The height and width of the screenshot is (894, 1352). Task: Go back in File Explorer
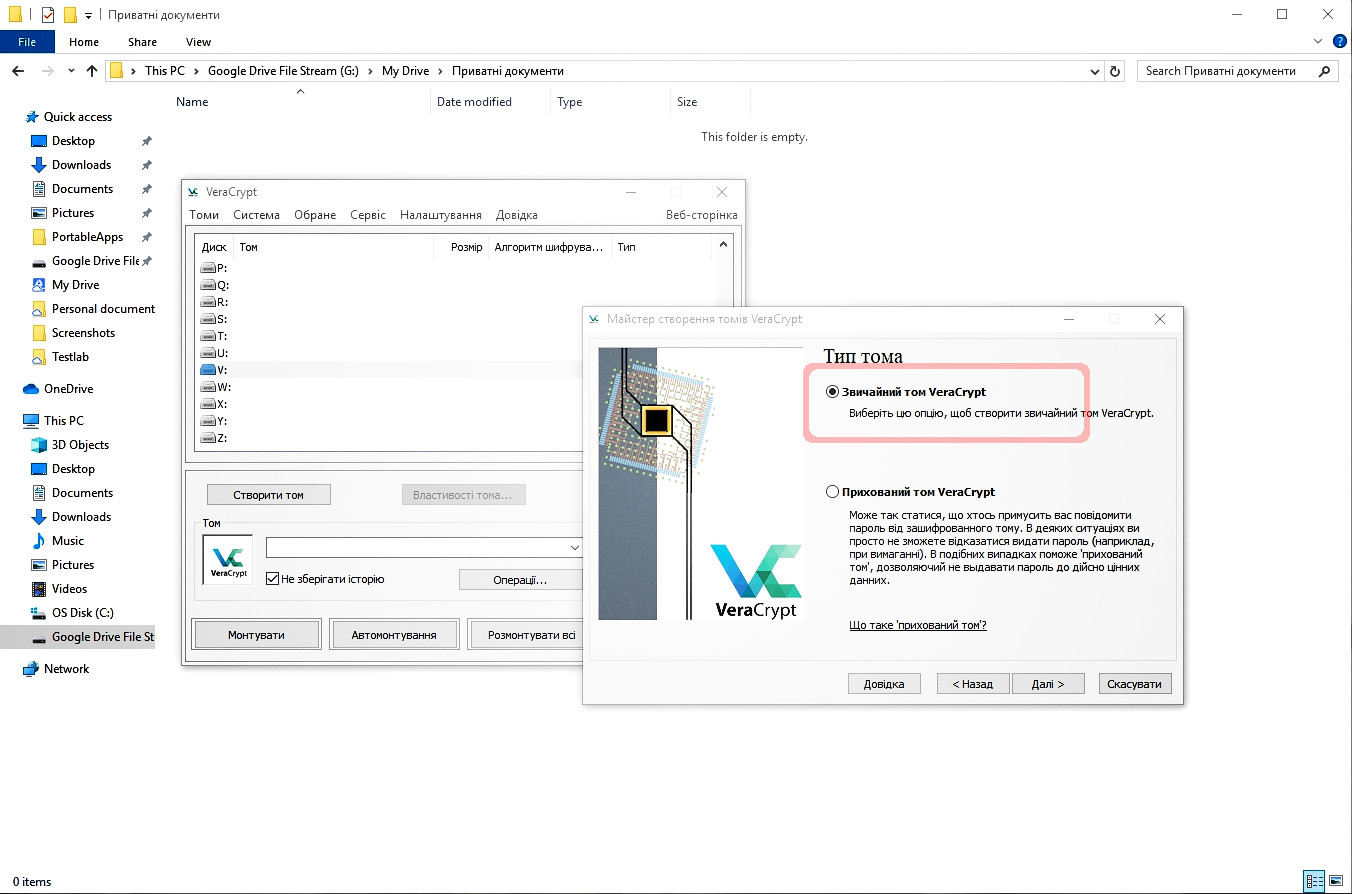(18, 71)
